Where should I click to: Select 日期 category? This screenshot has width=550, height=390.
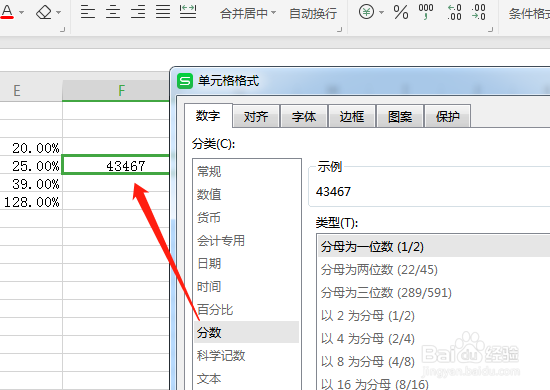tap(246, 263)
